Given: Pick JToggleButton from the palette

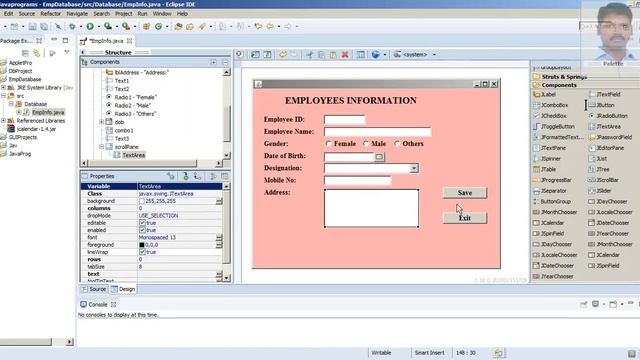Looking at the screenshot, I should click(554, 127).
